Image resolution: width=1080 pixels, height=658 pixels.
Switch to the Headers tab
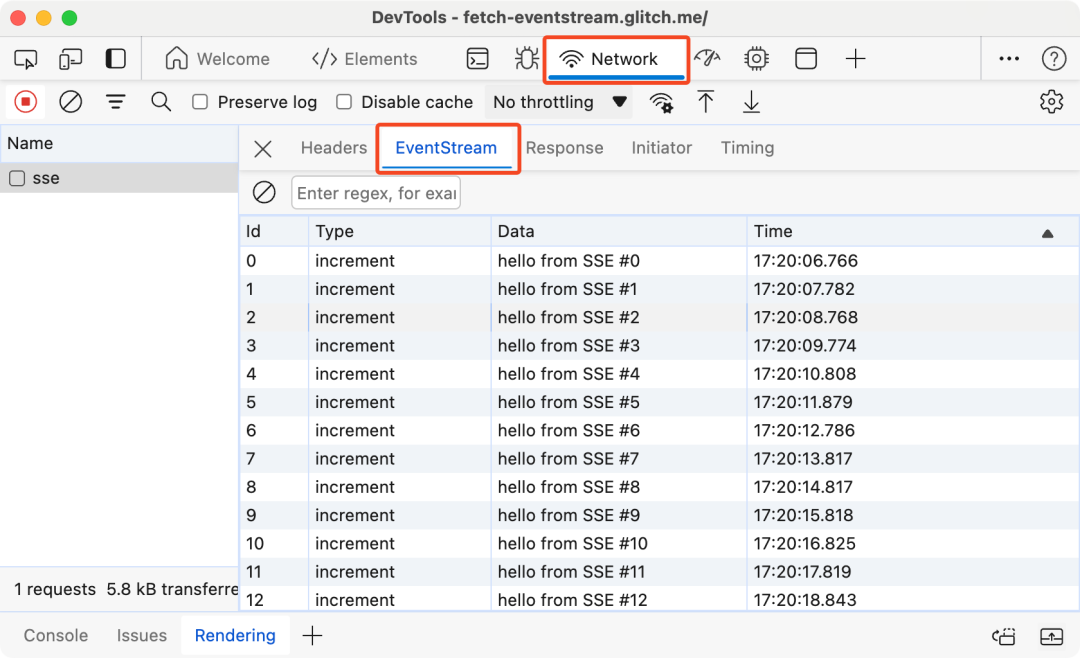click(x=334, y=148)
